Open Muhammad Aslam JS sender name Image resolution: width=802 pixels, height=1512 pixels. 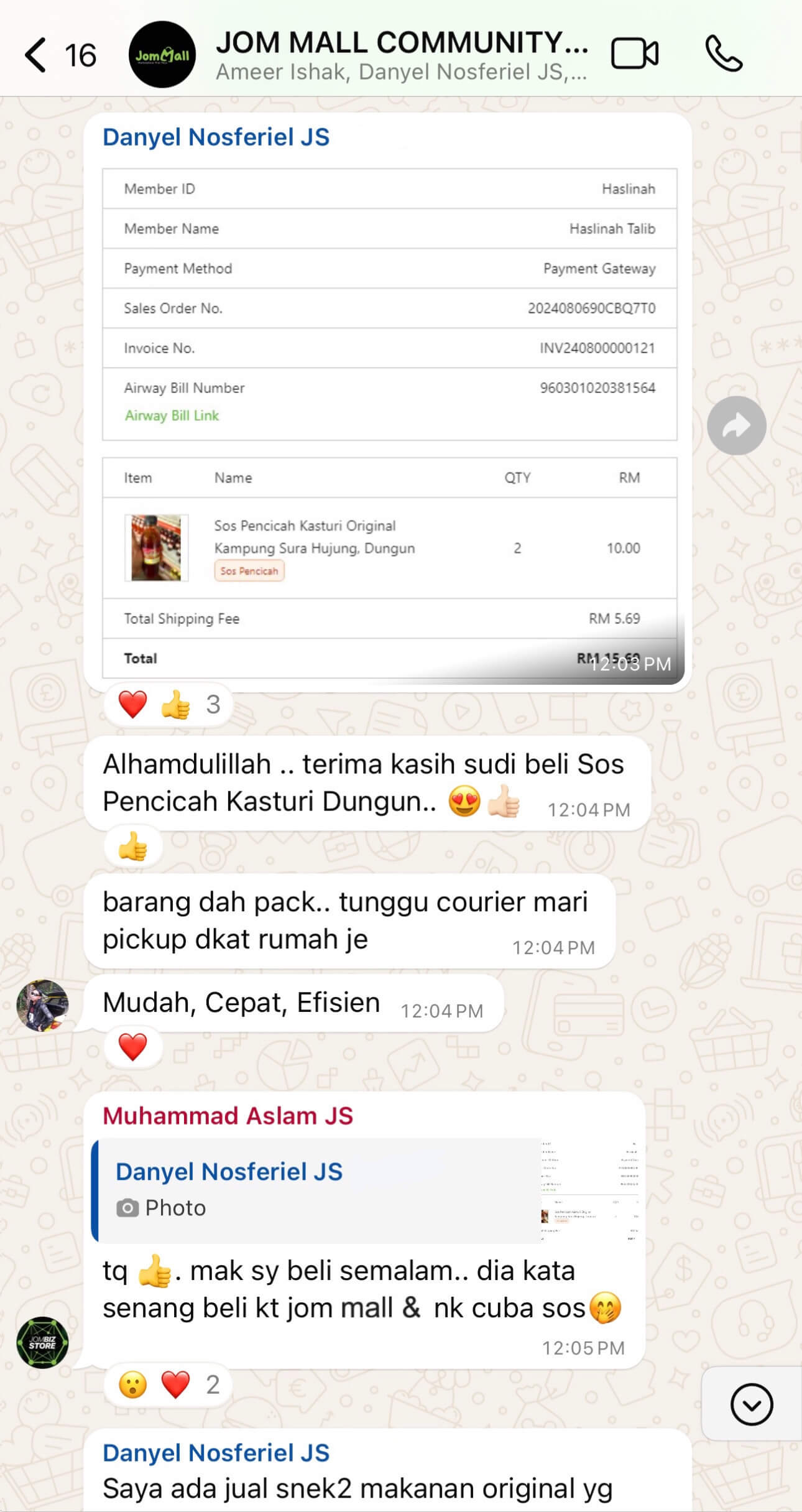click(x=228, y=1116)
